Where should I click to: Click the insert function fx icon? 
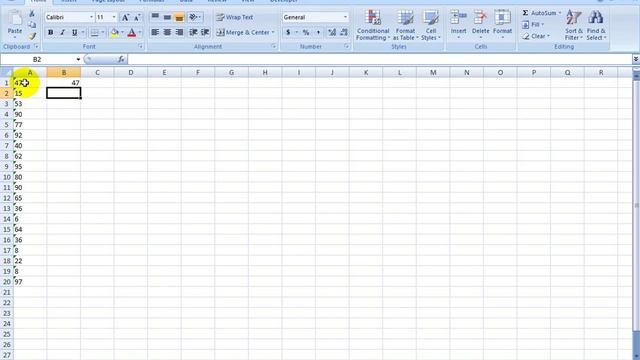tap(121, 59)
